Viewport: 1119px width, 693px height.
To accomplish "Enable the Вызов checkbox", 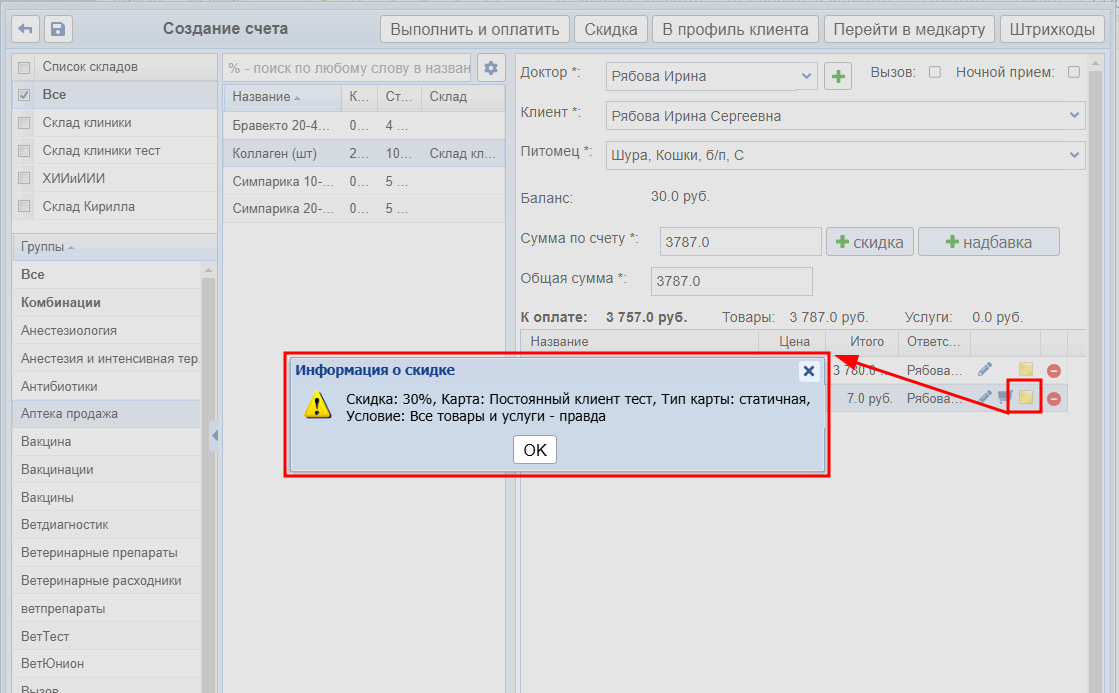I will (935, 72).
